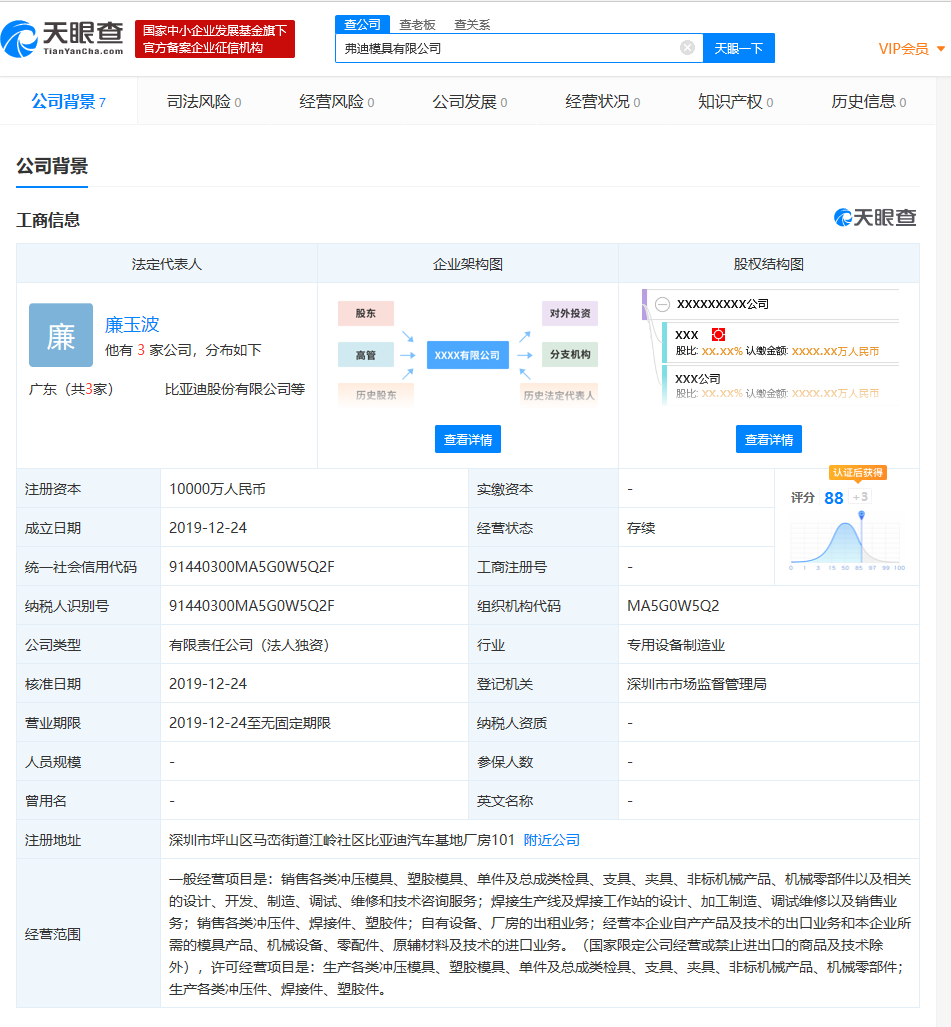Image resolution: width=951 pixels, height=1027 pixels.
Task: Select the 历史信息 navigation tab
Action: (x=868, y=102)
